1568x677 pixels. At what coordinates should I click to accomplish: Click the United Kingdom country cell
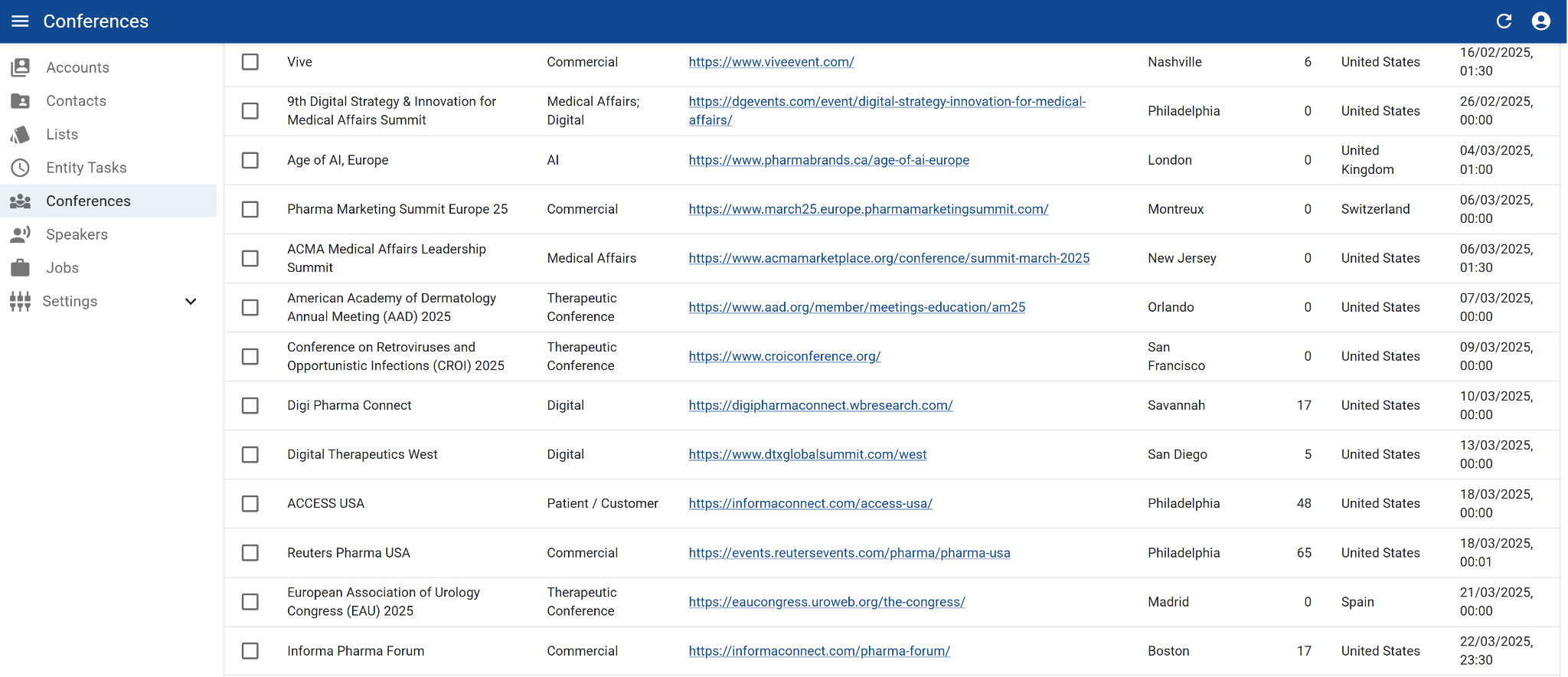(1367, 160)
